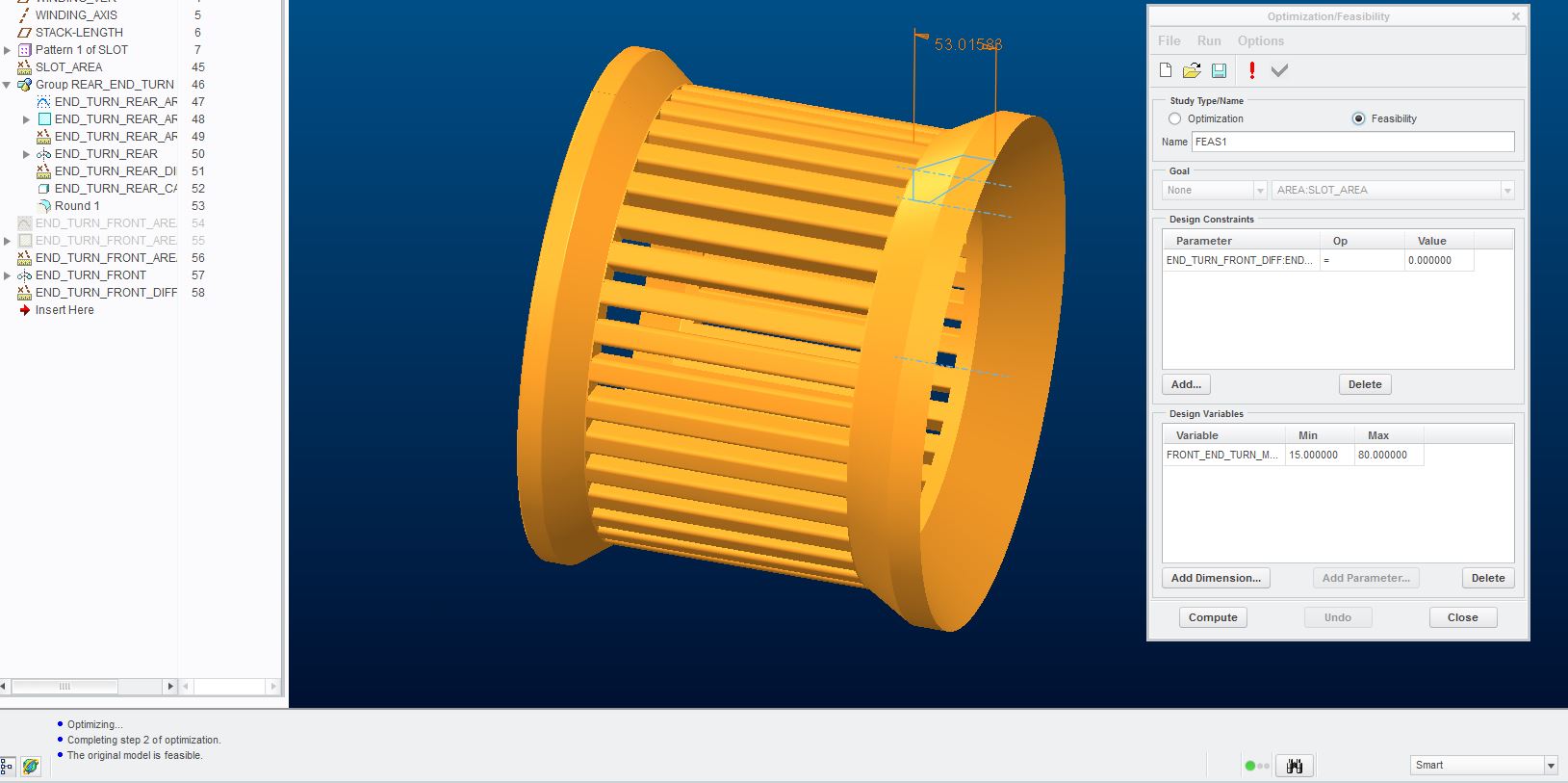Click the Round 1 feature icon
Viewport: 1568px width, 783px height.
[x=43, y=206]
